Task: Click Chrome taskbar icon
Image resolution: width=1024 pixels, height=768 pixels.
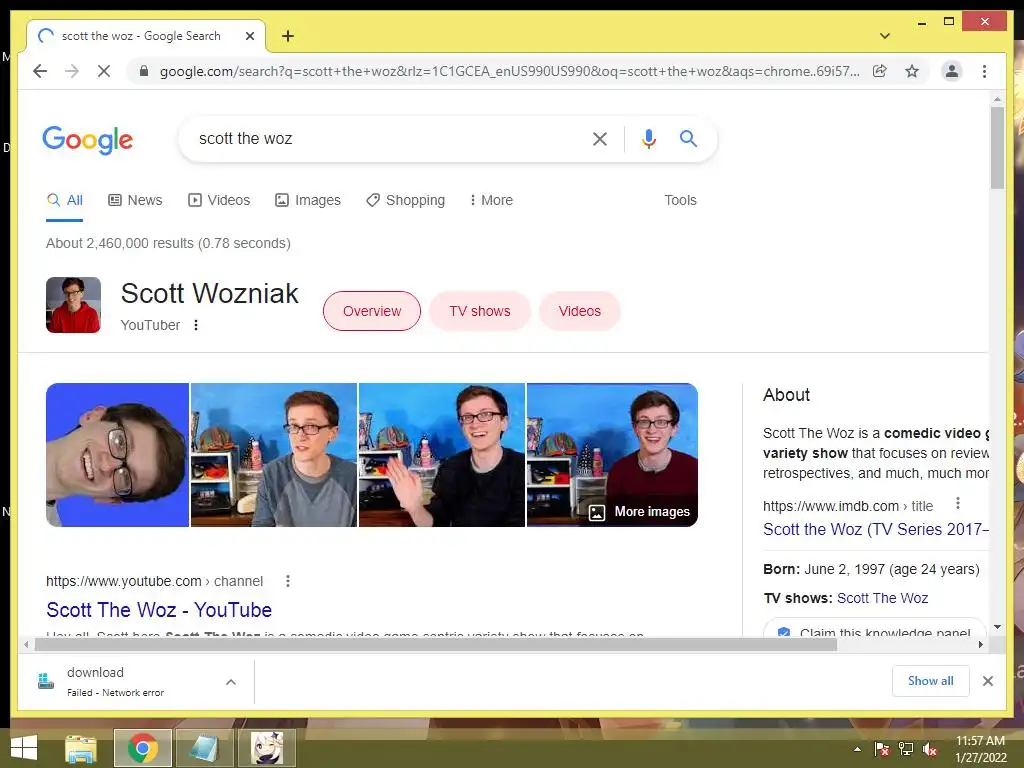Action: click(x=142, y=748)
